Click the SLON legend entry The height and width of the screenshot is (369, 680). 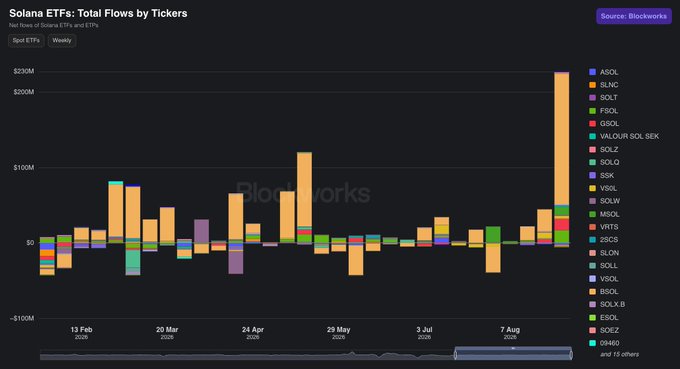click(x=604, y=253)
